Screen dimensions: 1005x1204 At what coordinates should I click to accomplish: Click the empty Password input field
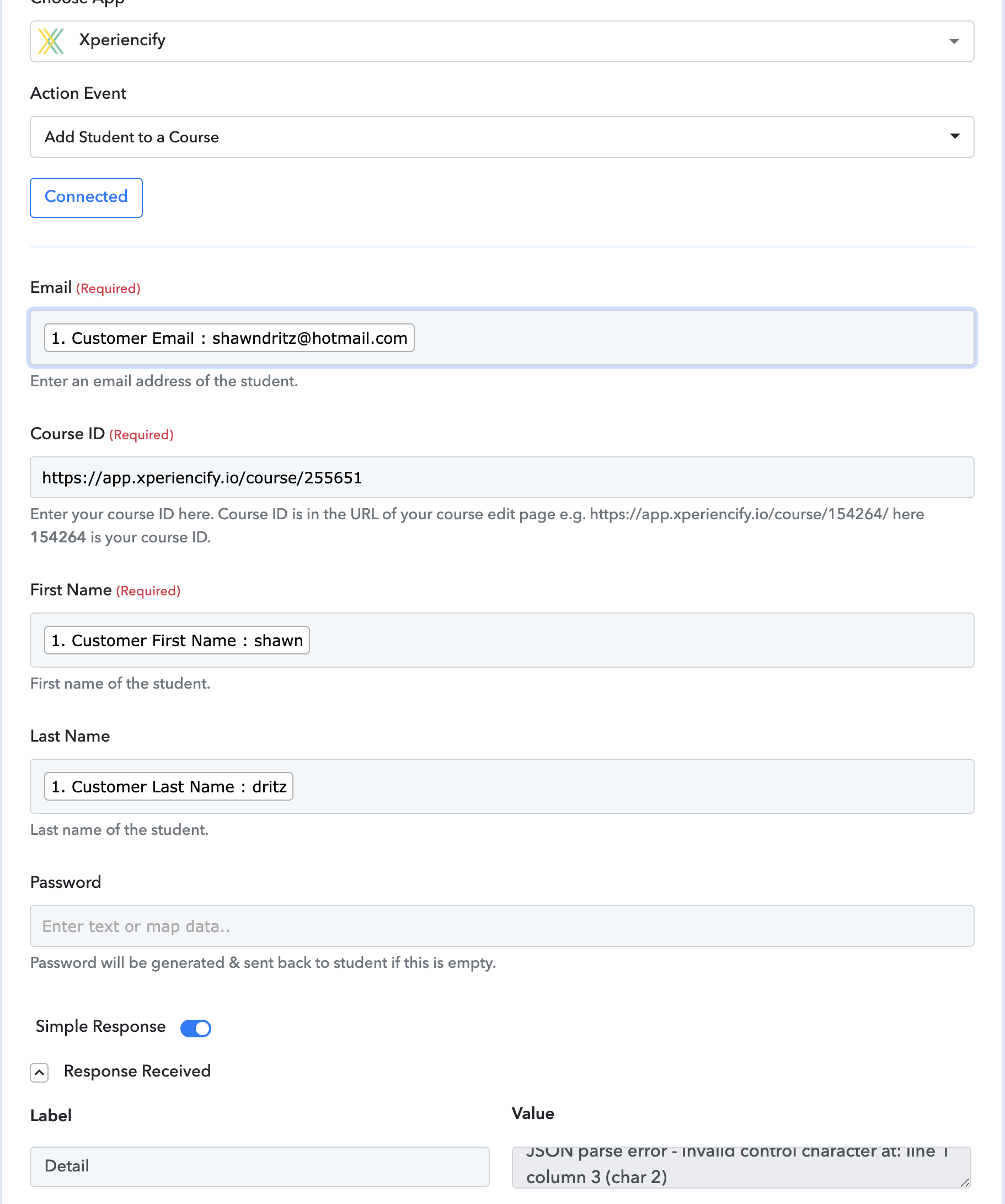502,926
